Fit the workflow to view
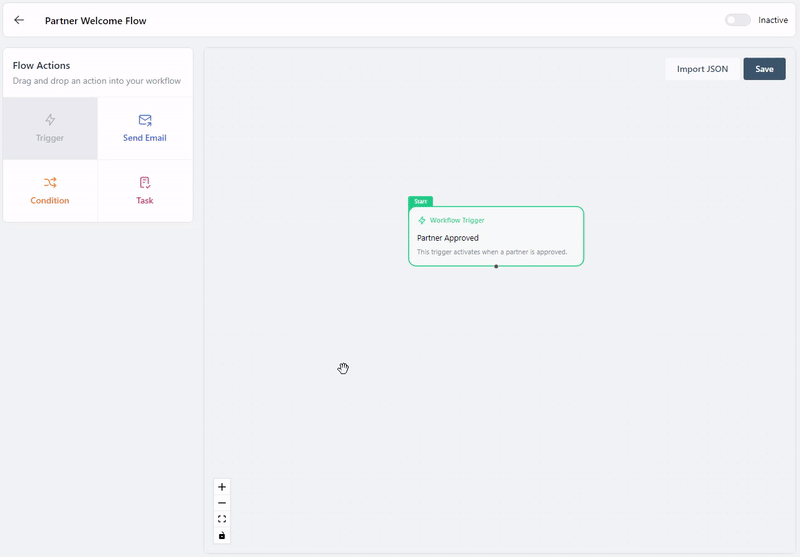 [222, 519]
